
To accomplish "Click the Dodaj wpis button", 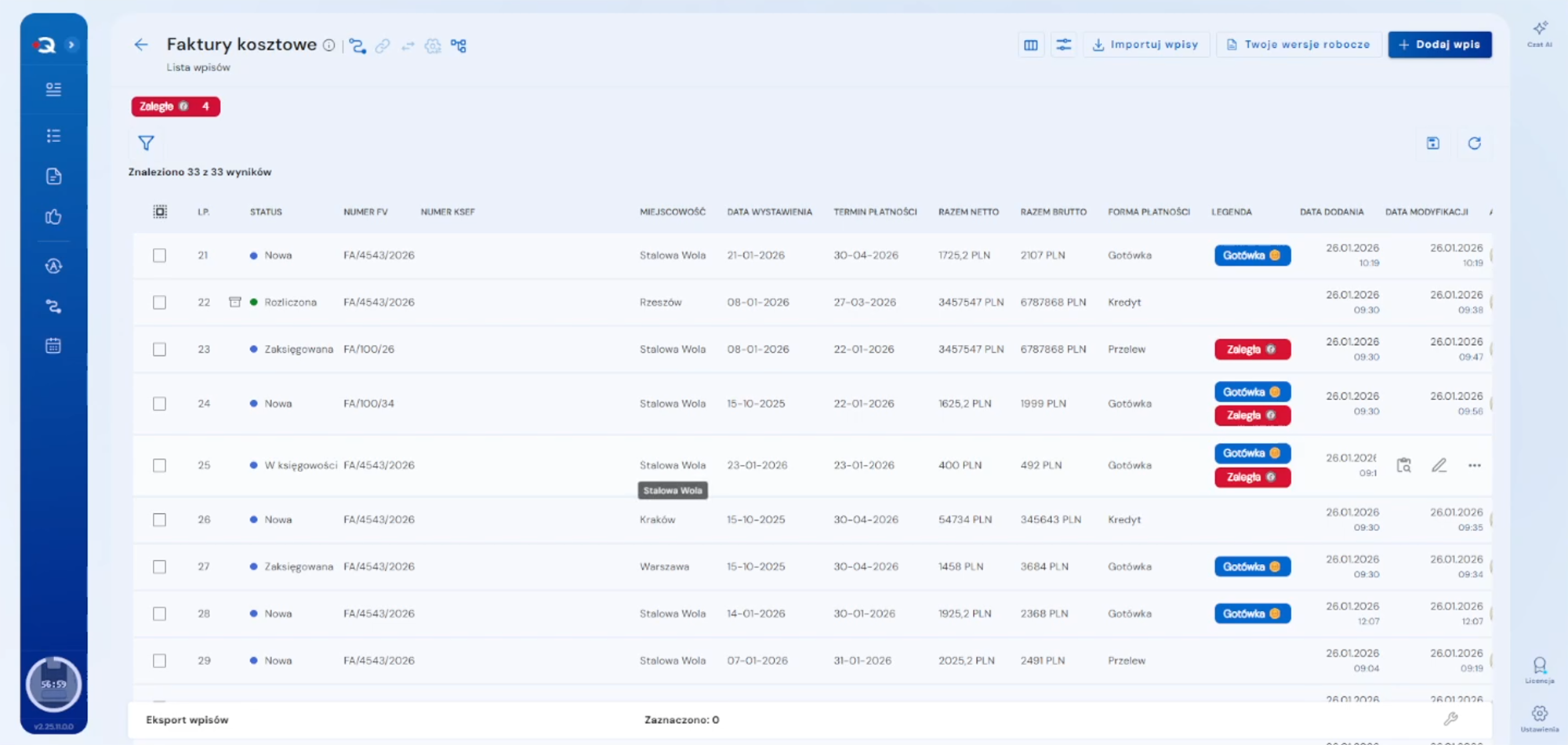I will coord(1439,45).
